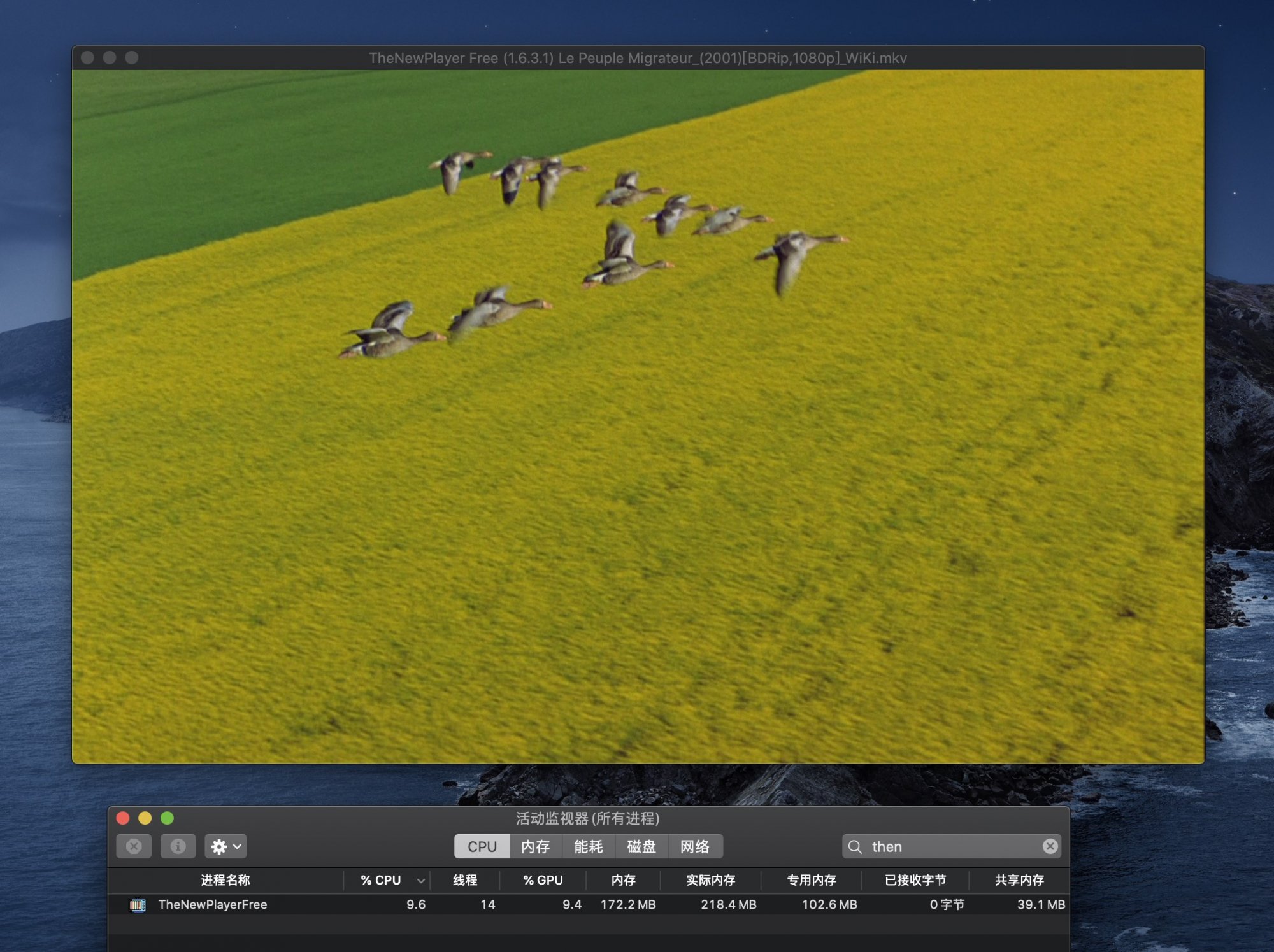This screenshot has height=952, width=1274.
Task: Click the TheNewPlayer window title bar text
Action: [638, 58]
